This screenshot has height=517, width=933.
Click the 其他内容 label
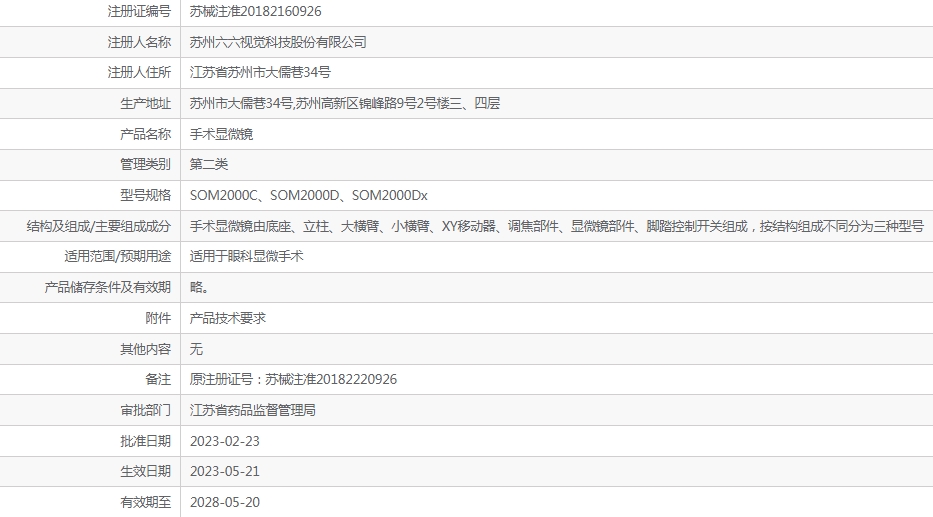146,349
